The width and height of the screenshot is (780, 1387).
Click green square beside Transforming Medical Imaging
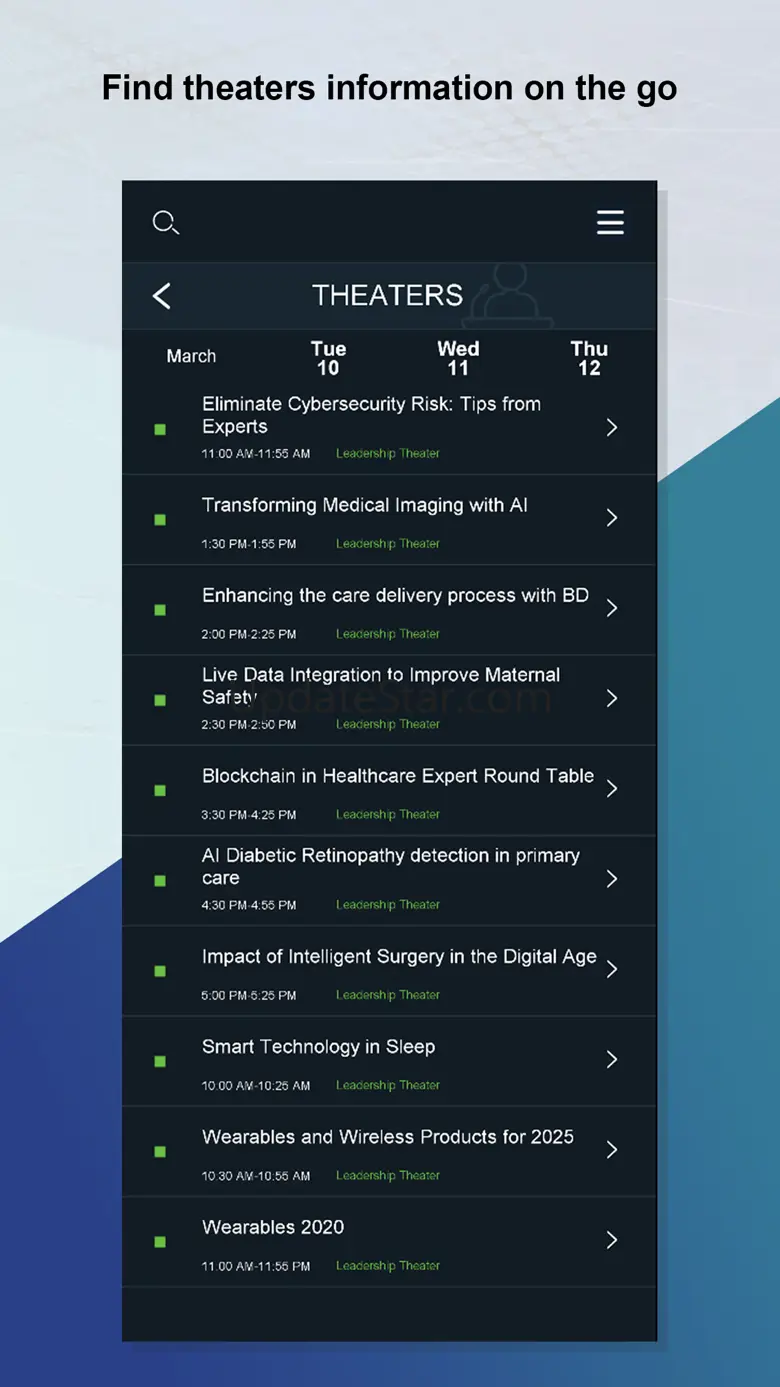[160, 520]
